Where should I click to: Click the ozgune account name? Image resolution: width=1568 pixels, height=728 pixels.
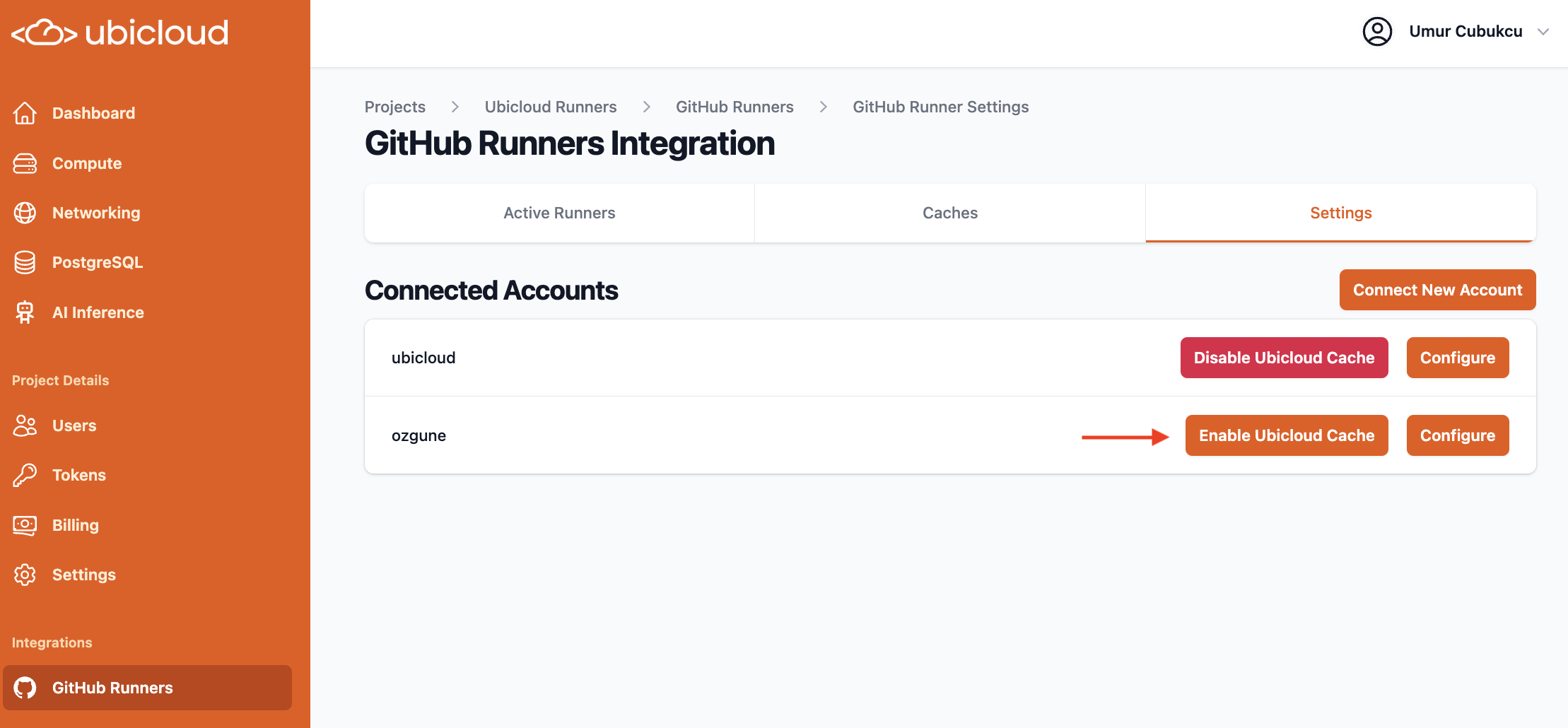point(419,435)
